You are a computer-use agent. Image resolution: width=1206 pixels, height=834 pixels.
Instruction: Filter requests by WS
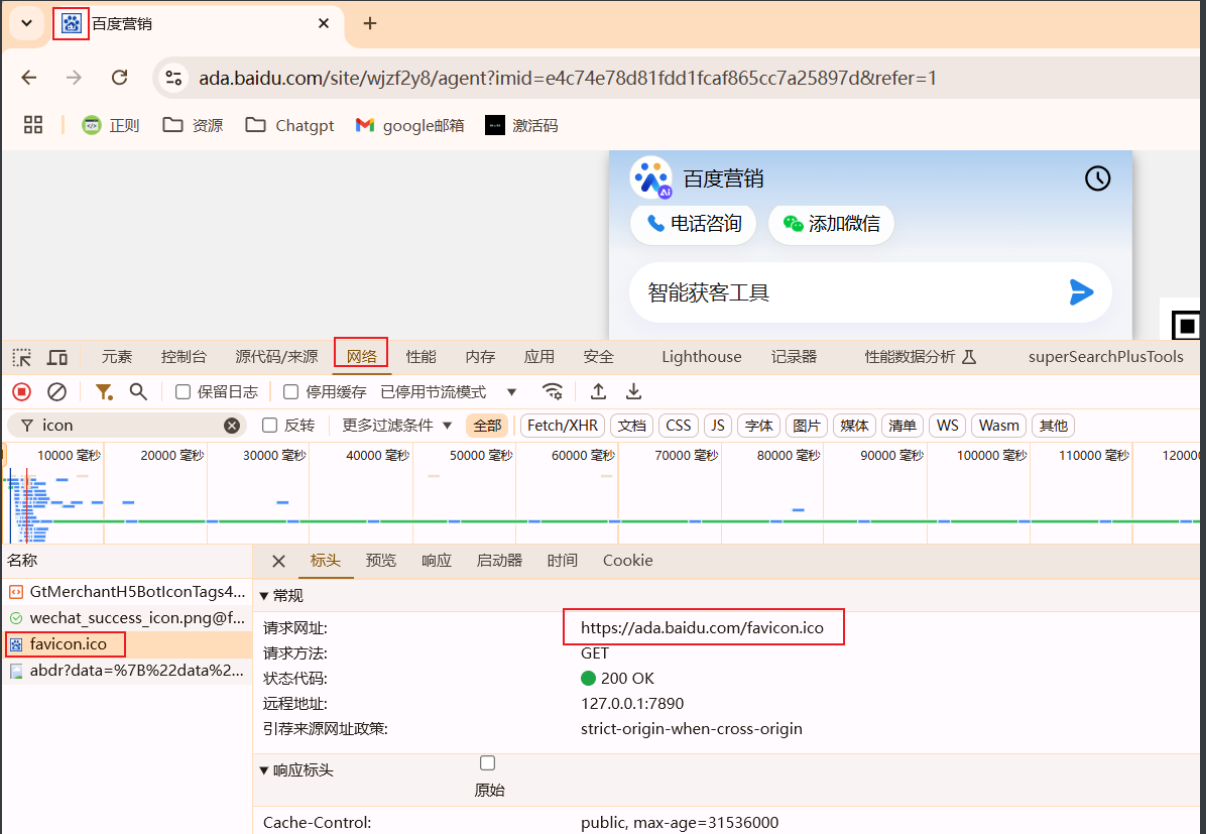(948, 425)
